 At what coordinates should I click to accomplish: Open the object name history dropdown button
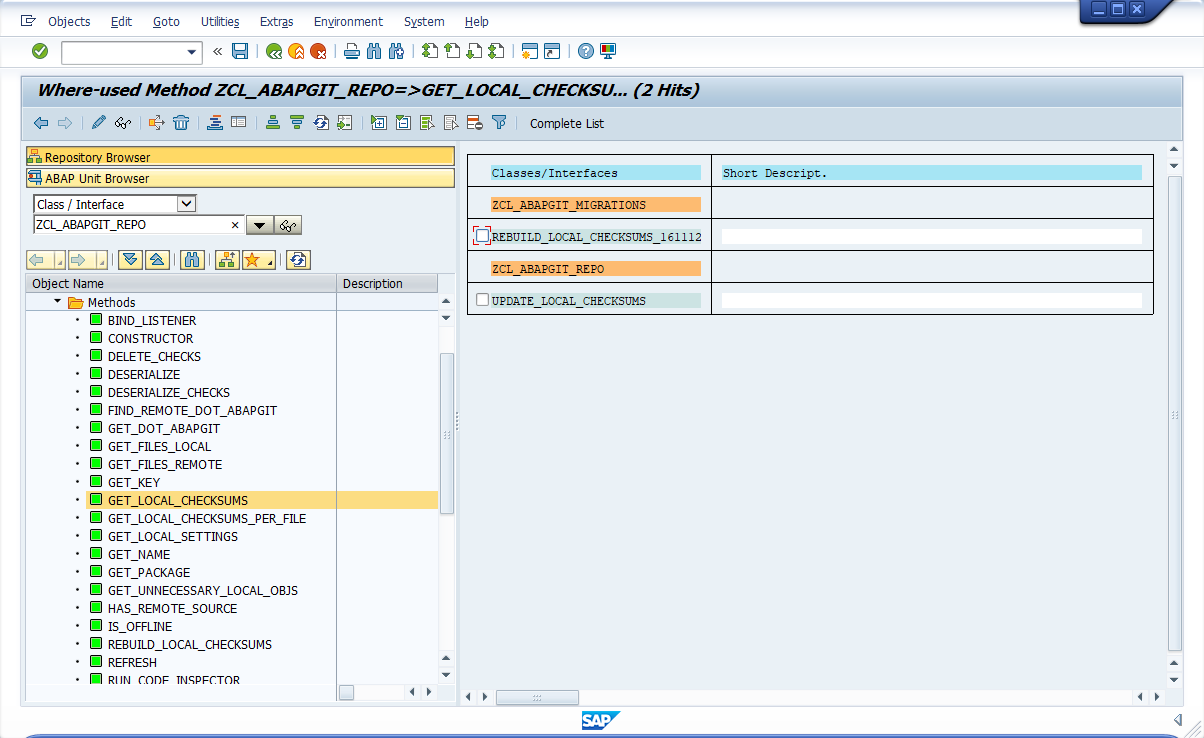pyautogui.click(x=260, y=226)
